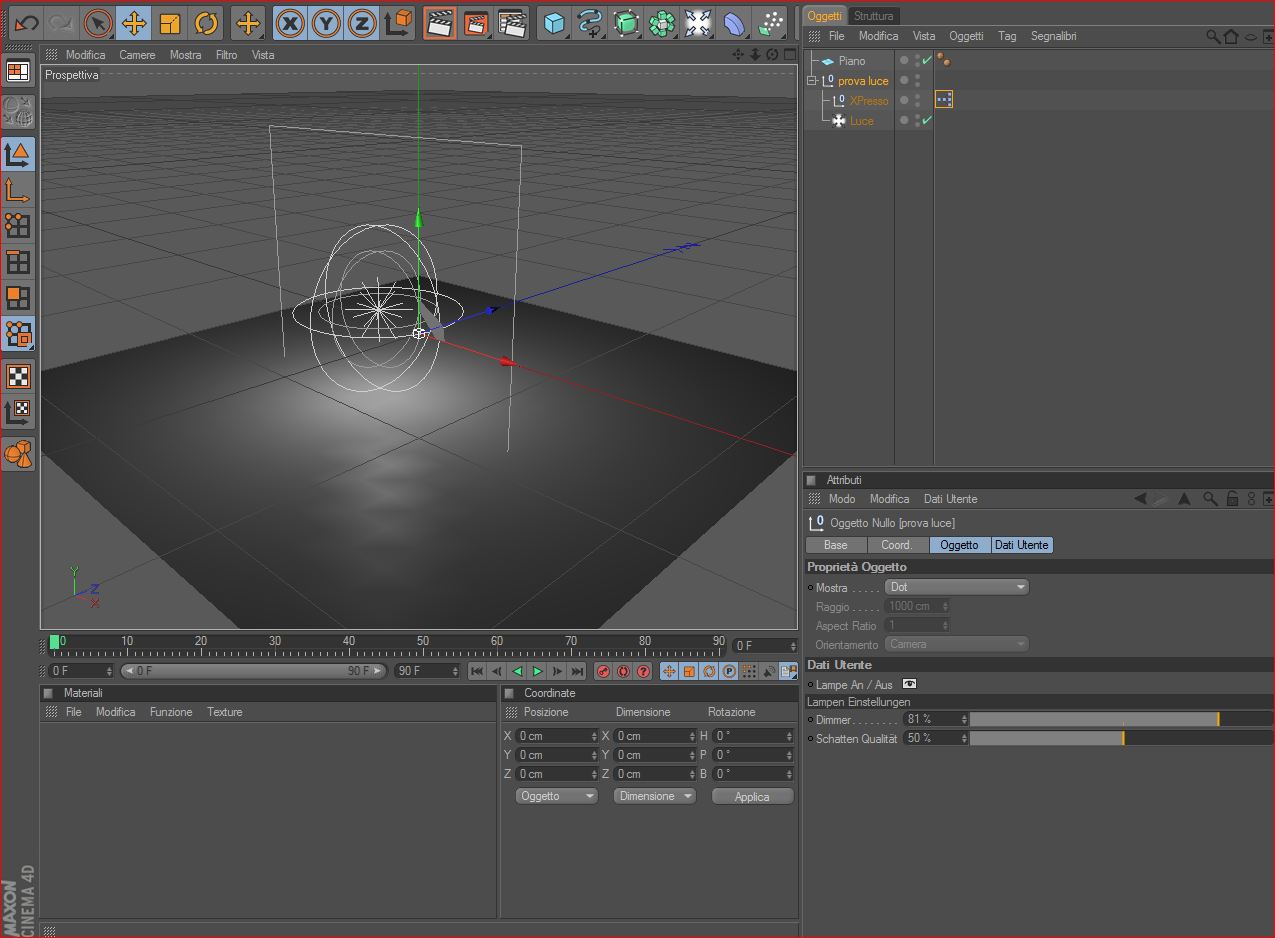Switch to the Struttura tab
The image size is (1275, 938).
(x=873, y=16)
